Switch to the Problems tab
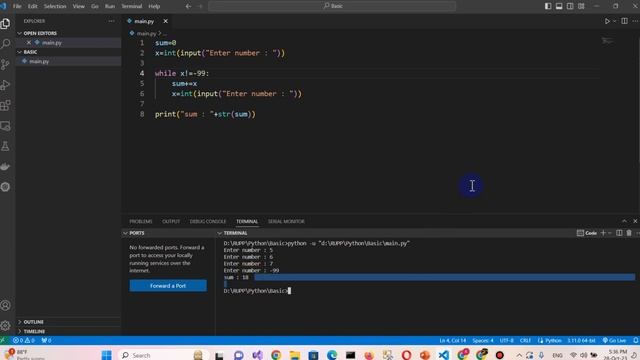Image resolution: width=640 pixels, height=360 pixels. [x=141, y=221]
